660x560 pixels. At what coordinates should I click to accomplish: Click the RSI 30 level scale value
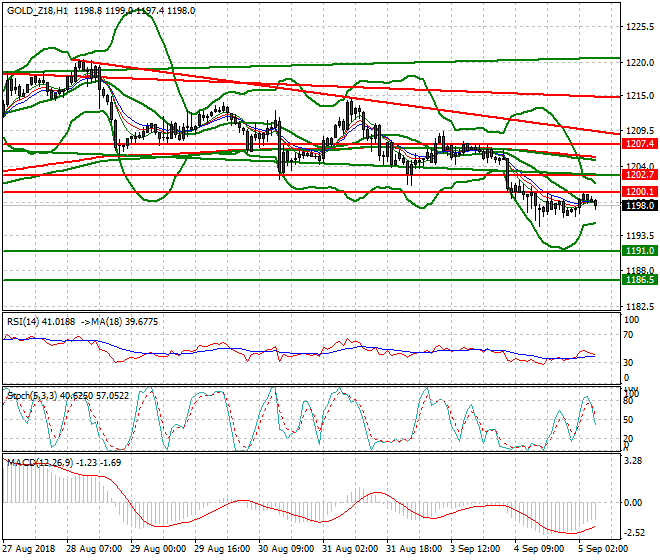(x=628, y=363)
